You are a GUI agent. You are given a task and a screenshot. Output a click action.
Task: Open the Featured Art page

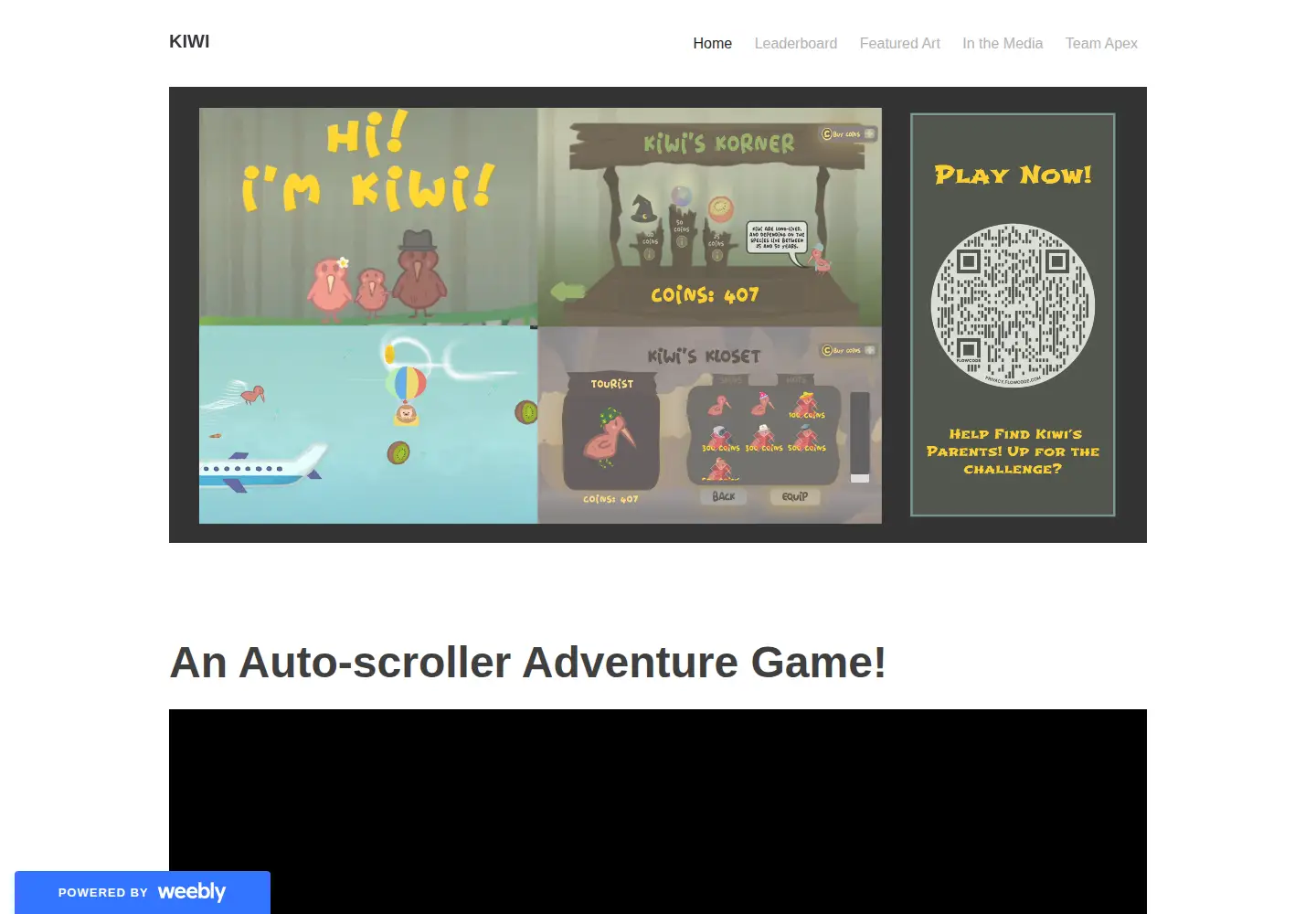(899, 43)
